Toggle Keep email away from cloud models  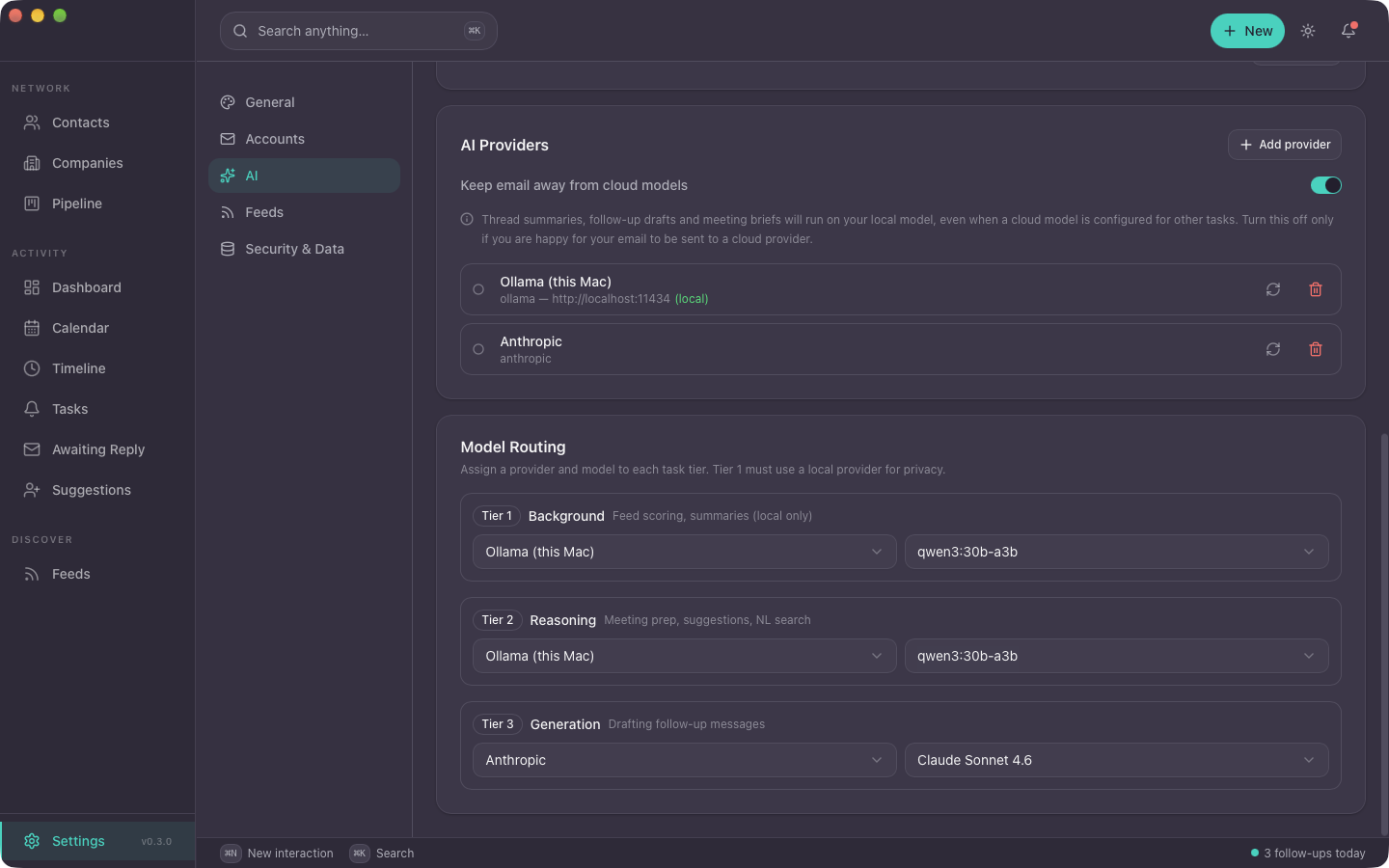1326,185
